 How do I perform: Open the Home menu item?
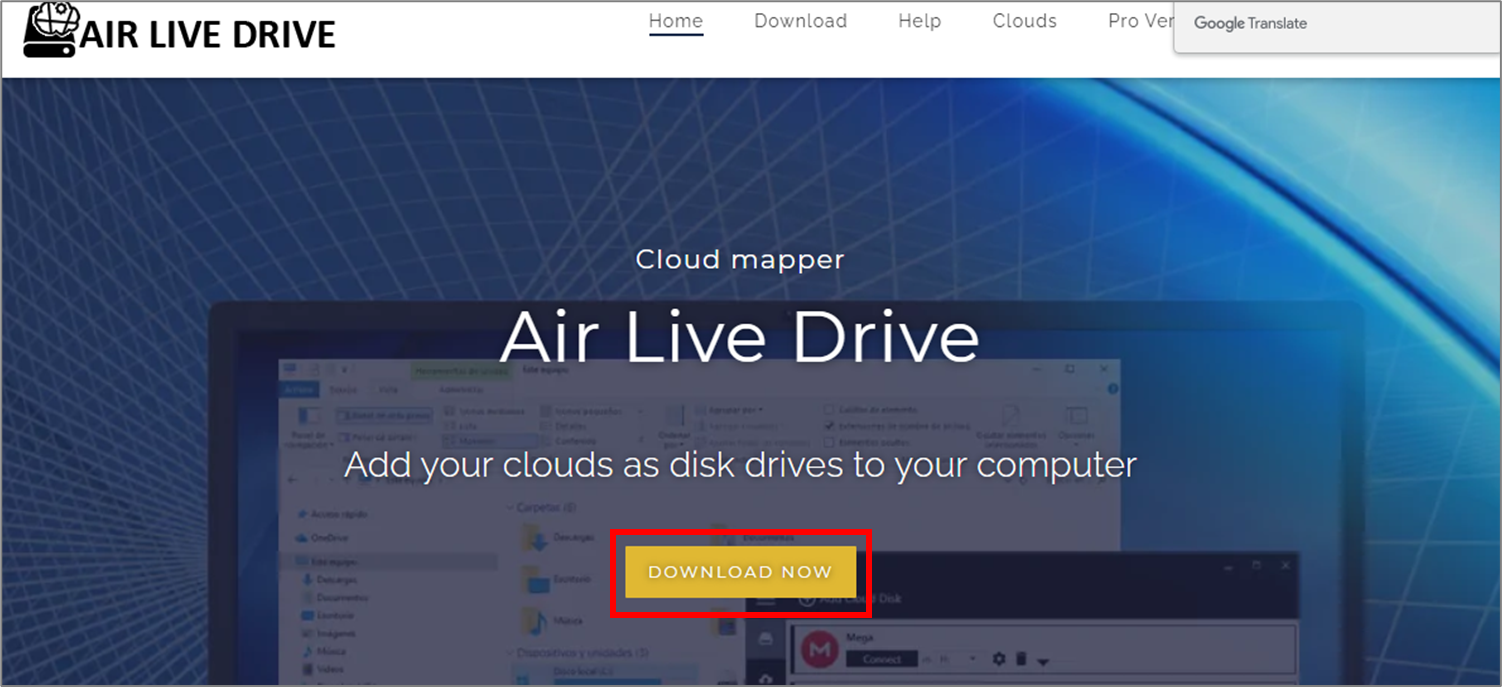pyautogui.click(x=676, y=21)
